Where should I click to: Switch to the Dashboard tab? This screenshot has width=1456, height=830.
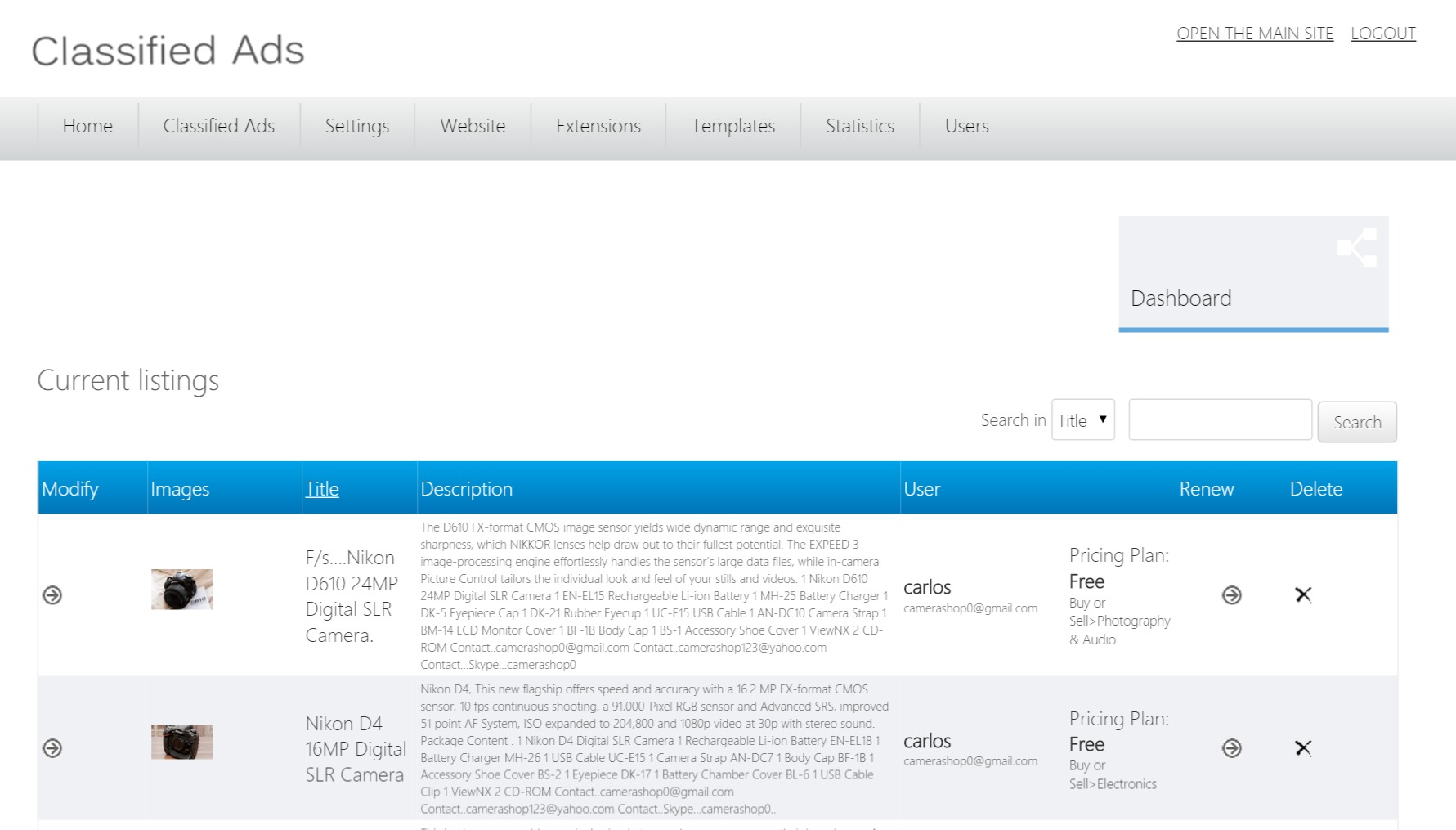pos(1180,298)
